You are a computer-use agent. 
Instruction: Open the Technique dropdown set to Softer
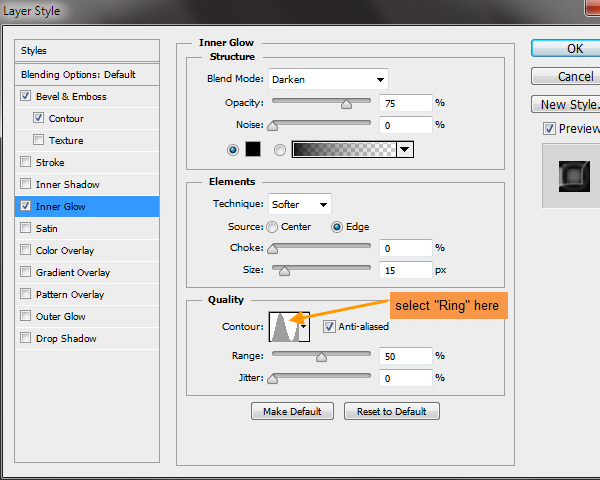coord(299,204)
